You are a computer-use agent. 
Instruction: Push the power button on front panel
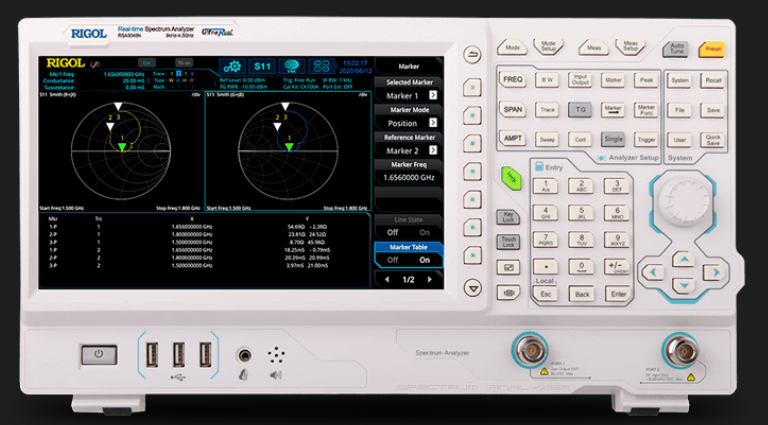click(99, 354)
